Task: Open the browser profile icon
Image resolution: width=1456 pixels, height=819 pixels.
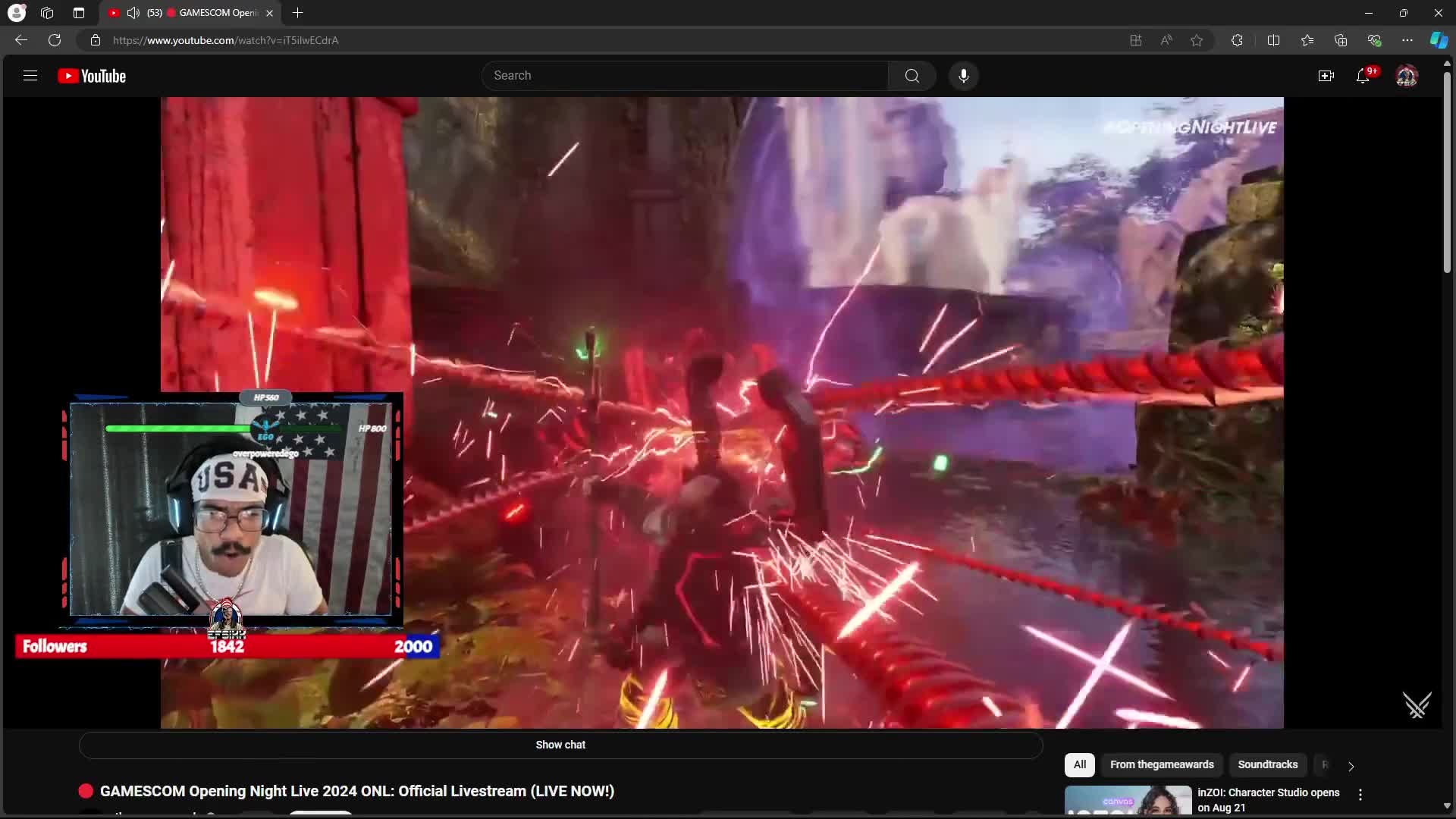Action: coord(17,13)
